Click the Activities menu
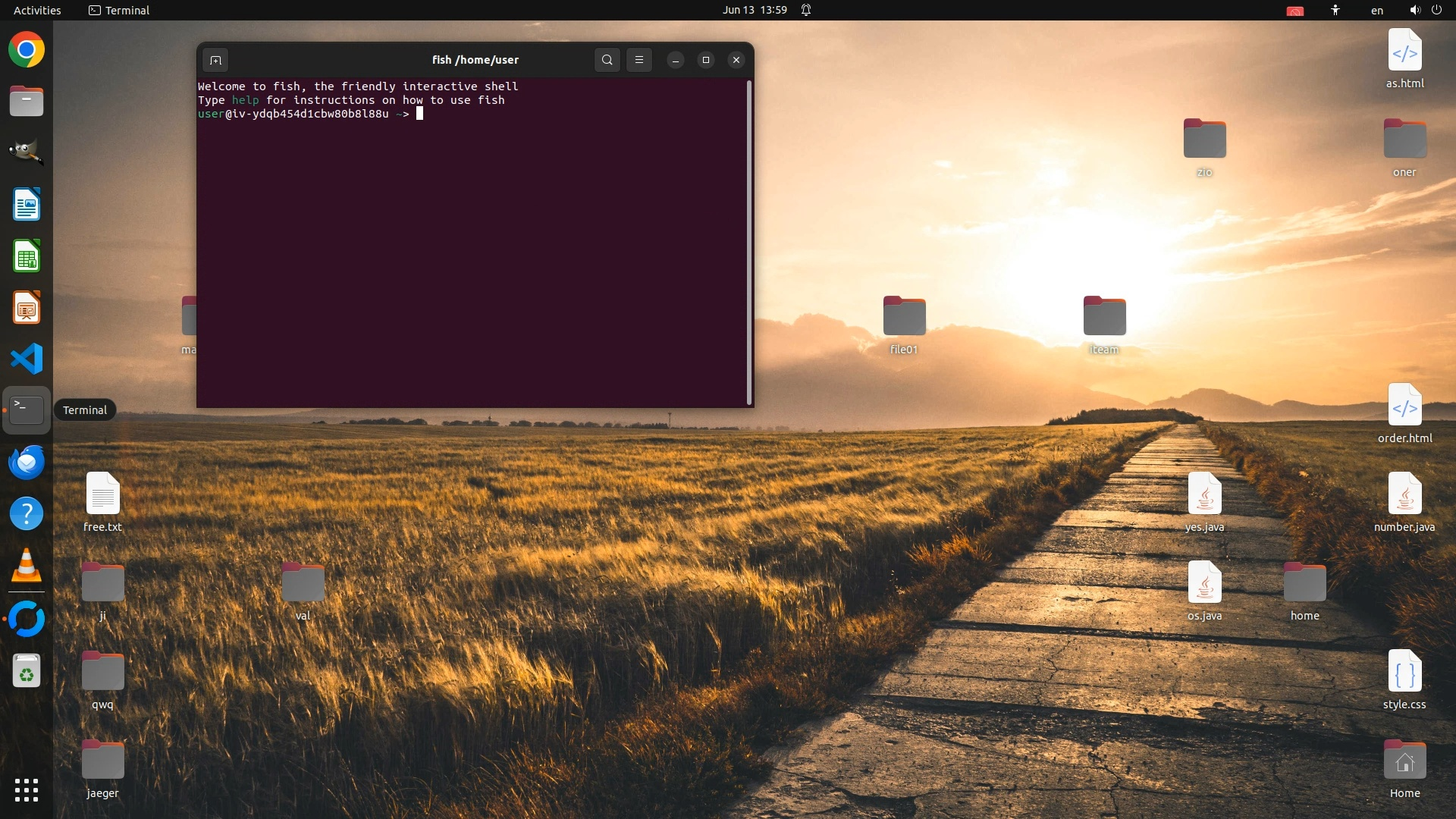Viewport: 1456px width, 819px height. click(x=37, y=10)
